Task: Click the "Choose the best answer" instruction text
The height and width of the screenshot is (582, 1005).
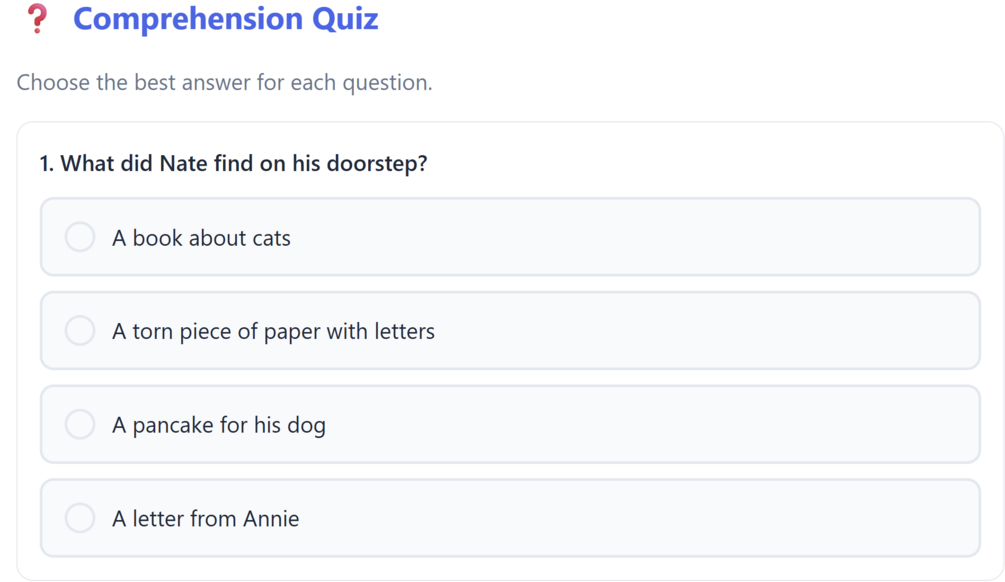Action: tap(224, 82)
